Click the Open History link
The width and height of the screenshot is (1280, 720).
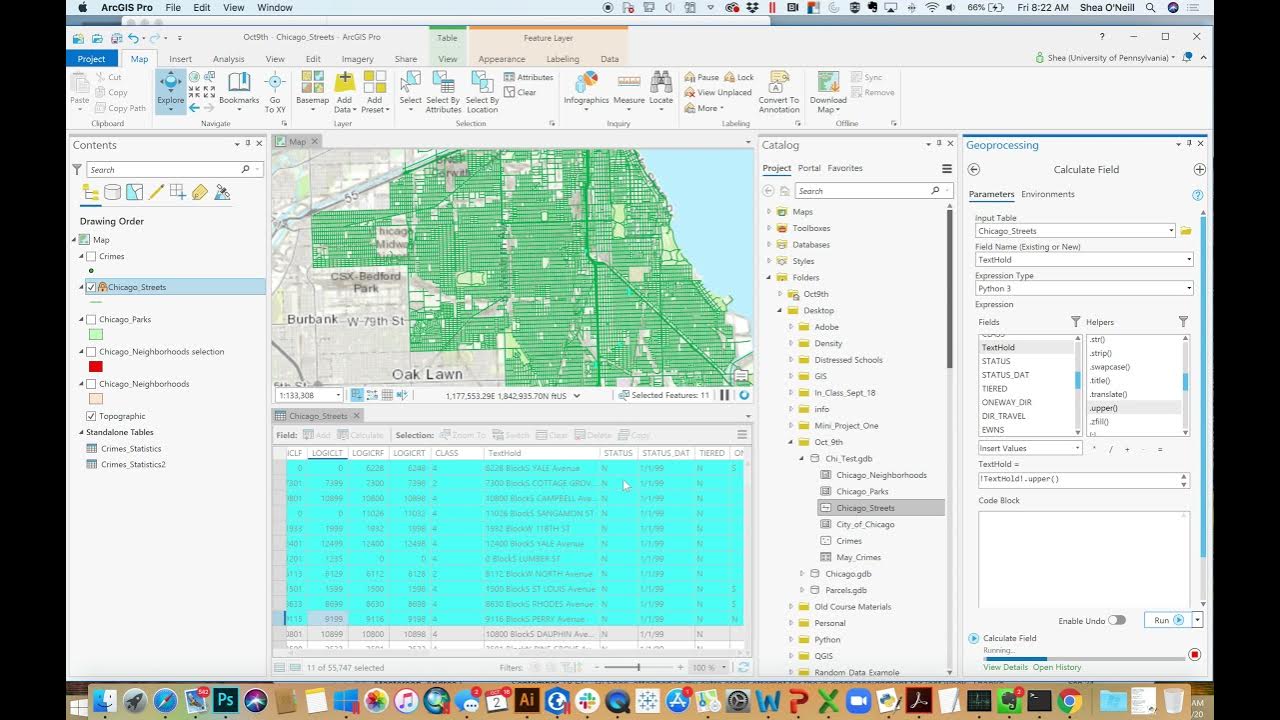click(x=1057, y=667)
